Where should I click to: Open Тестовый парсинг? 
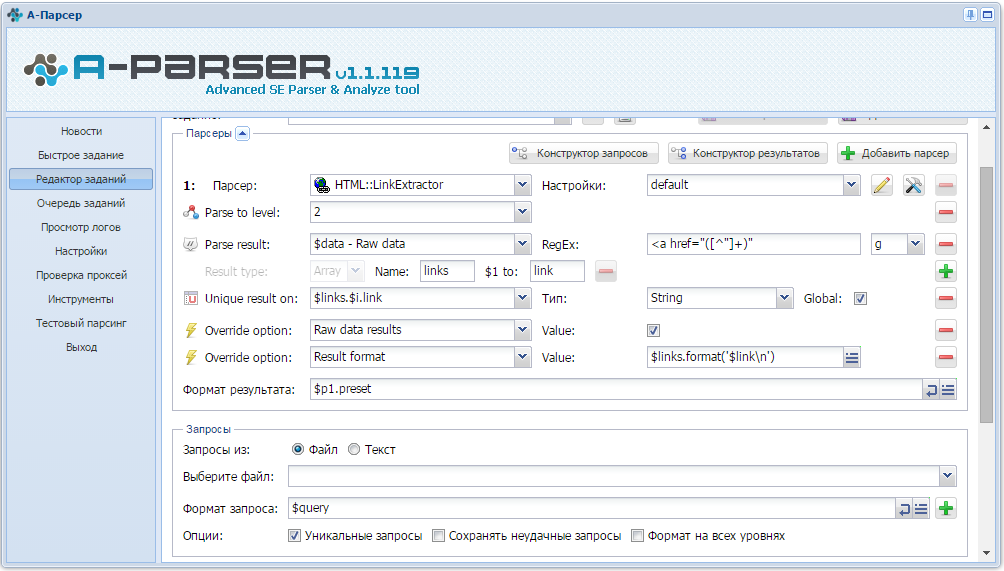pyautogui.click(x=81, y=323)
